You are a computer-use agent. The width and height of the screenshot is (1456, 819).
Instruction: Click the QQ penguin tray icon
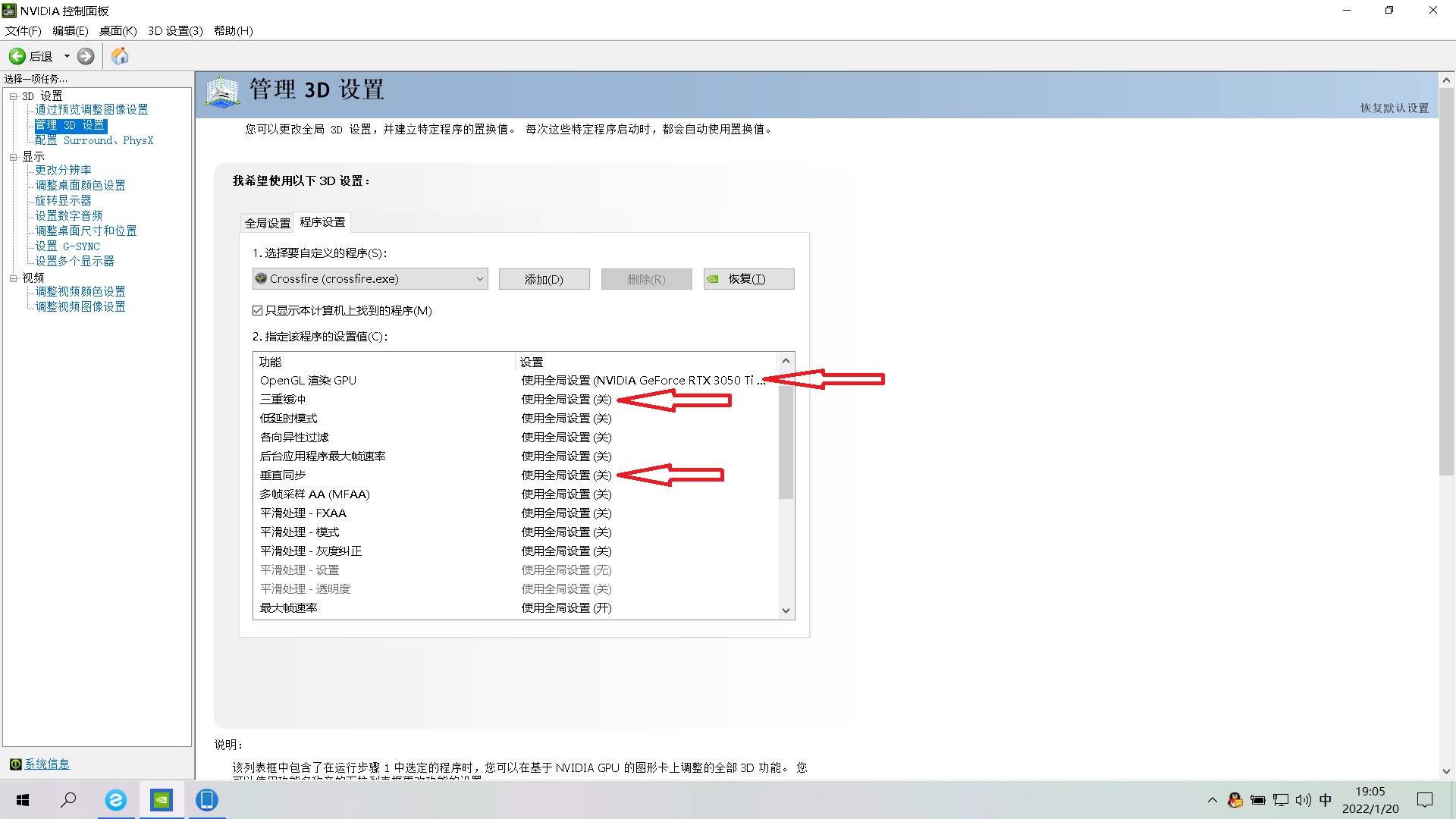1235,800
